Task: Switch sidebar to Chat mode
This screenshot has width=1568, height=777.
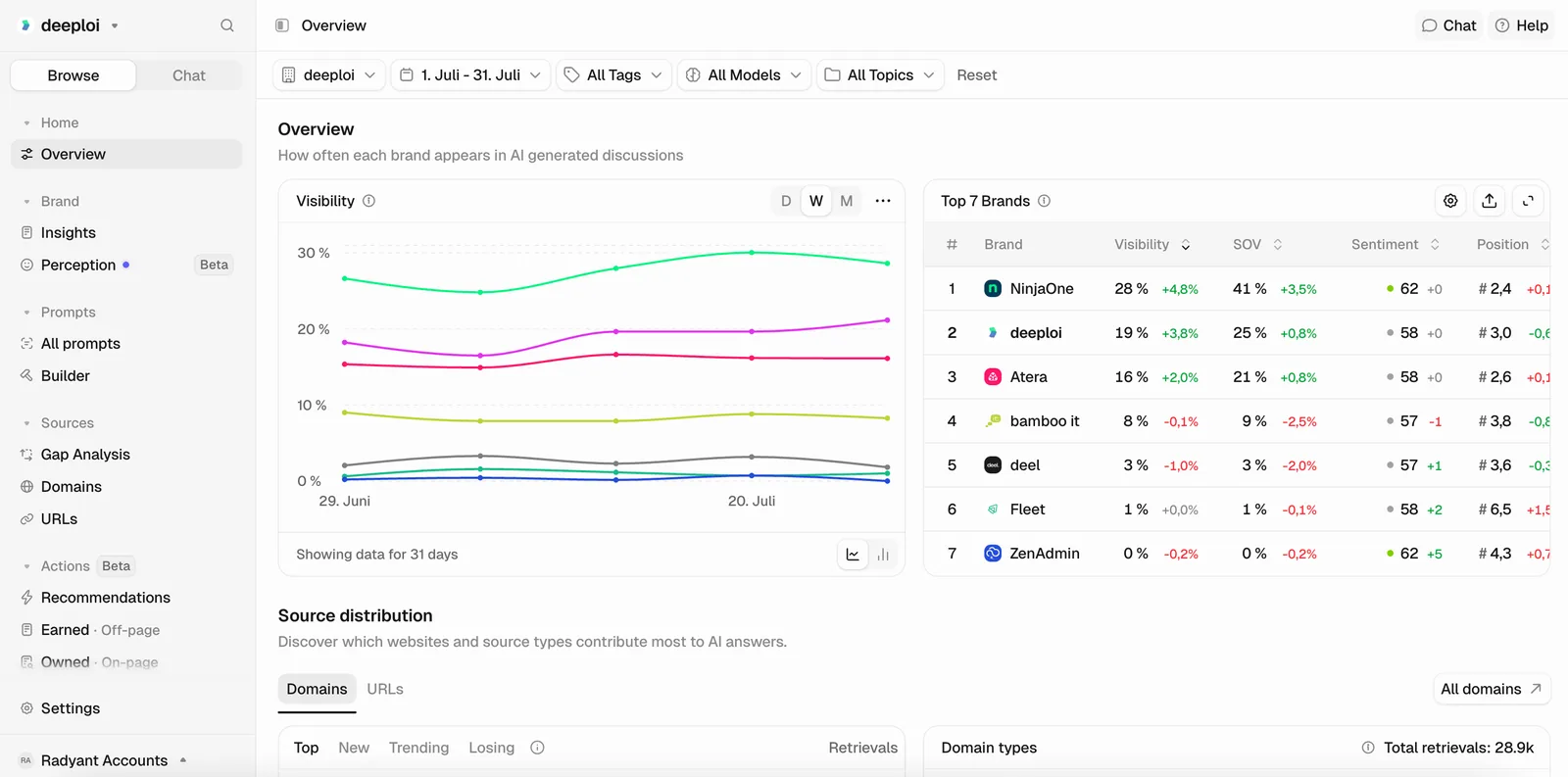Action: (189, 75)
